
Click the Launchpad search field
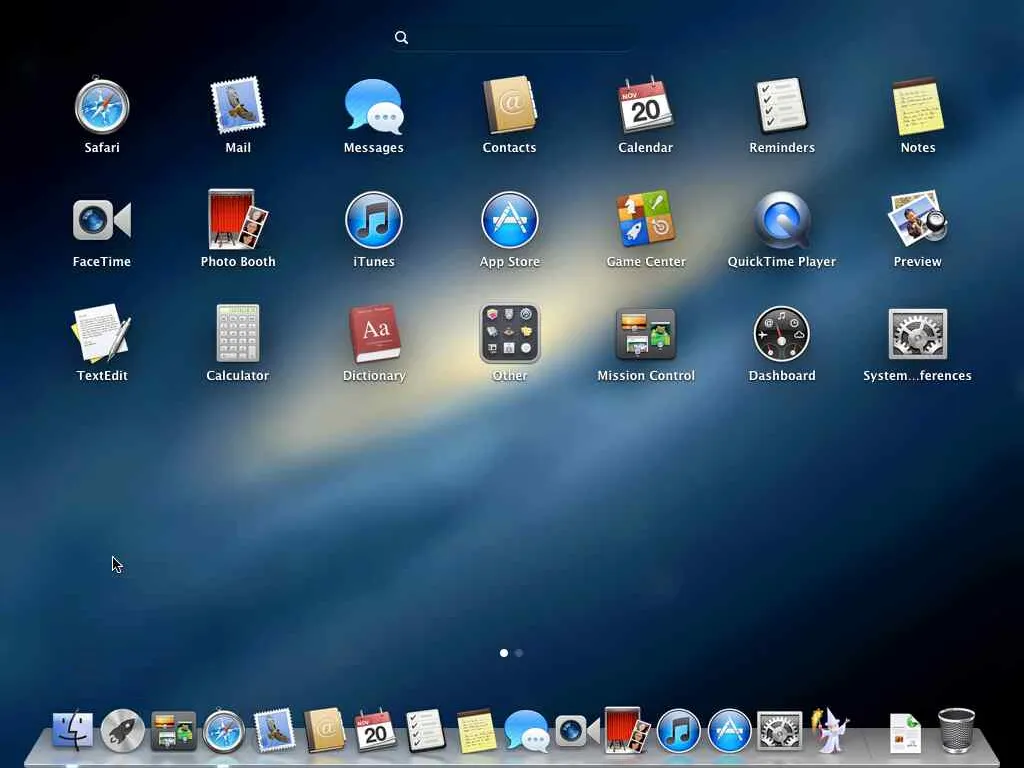(512, 37)
